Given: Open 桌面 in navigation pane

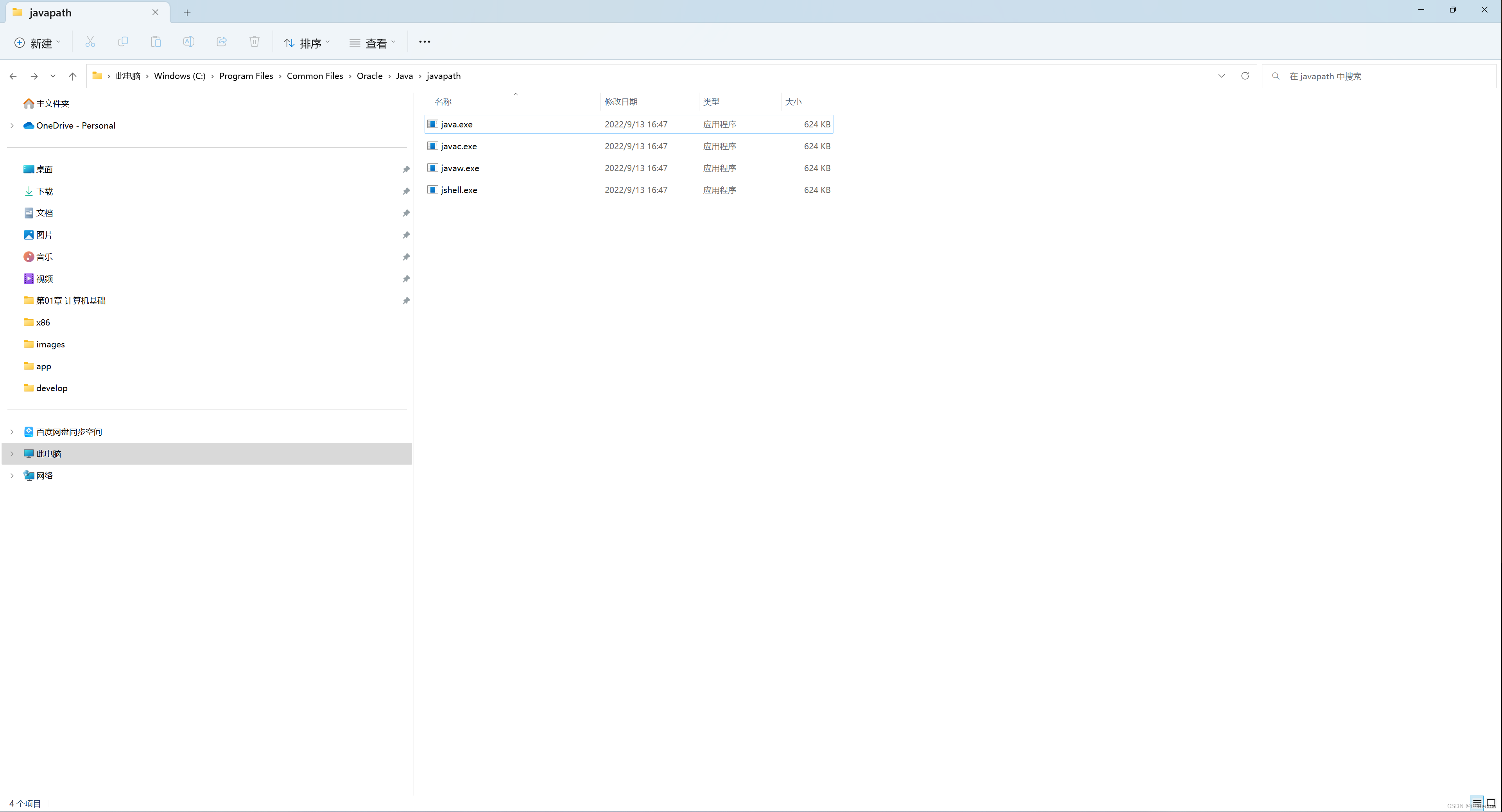Looking at the screenshot, I should click(x=44, y=170).
